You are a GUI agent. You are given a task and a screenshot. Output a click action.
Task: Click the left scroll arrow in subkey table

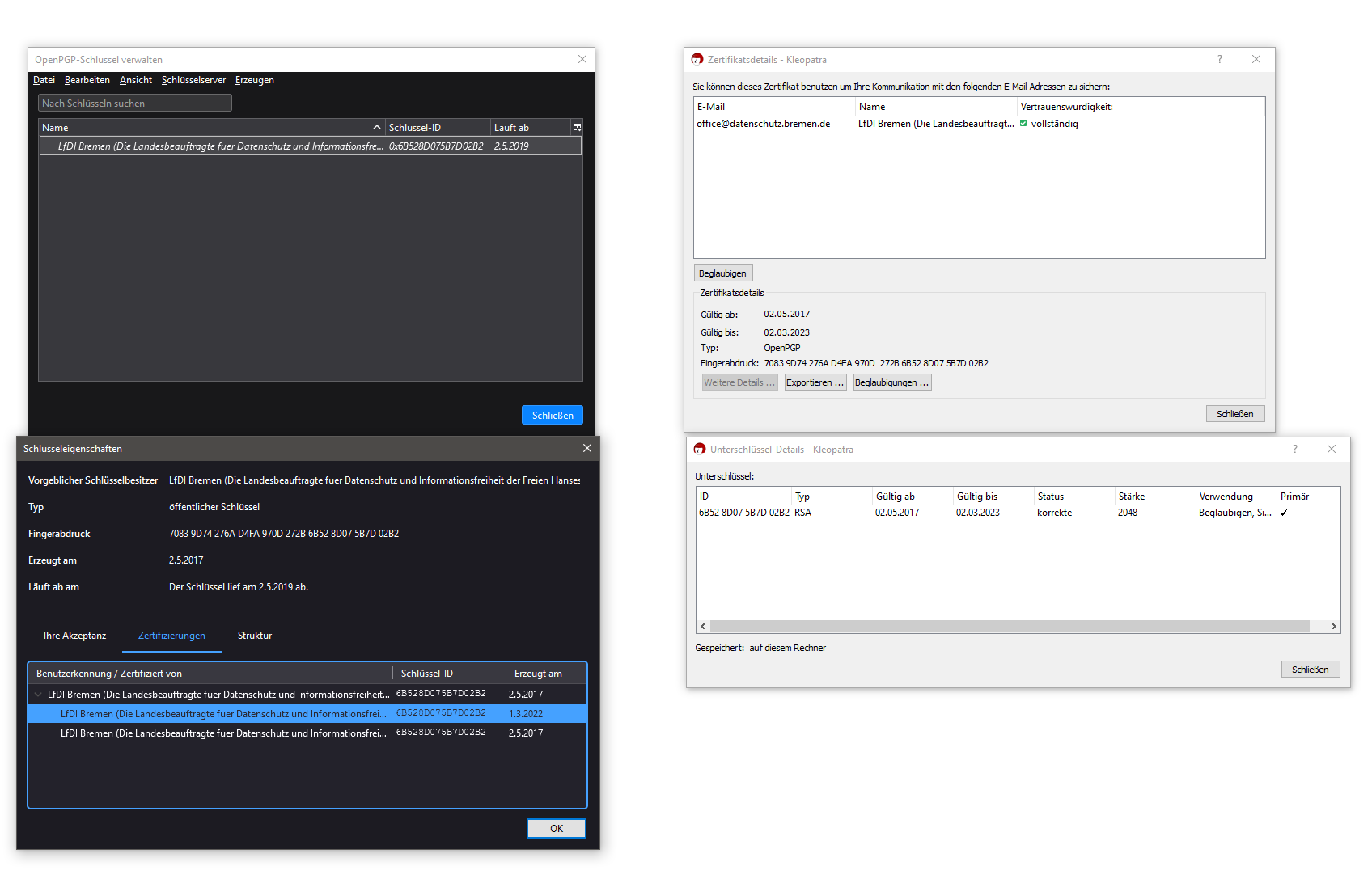pos(703,626)
